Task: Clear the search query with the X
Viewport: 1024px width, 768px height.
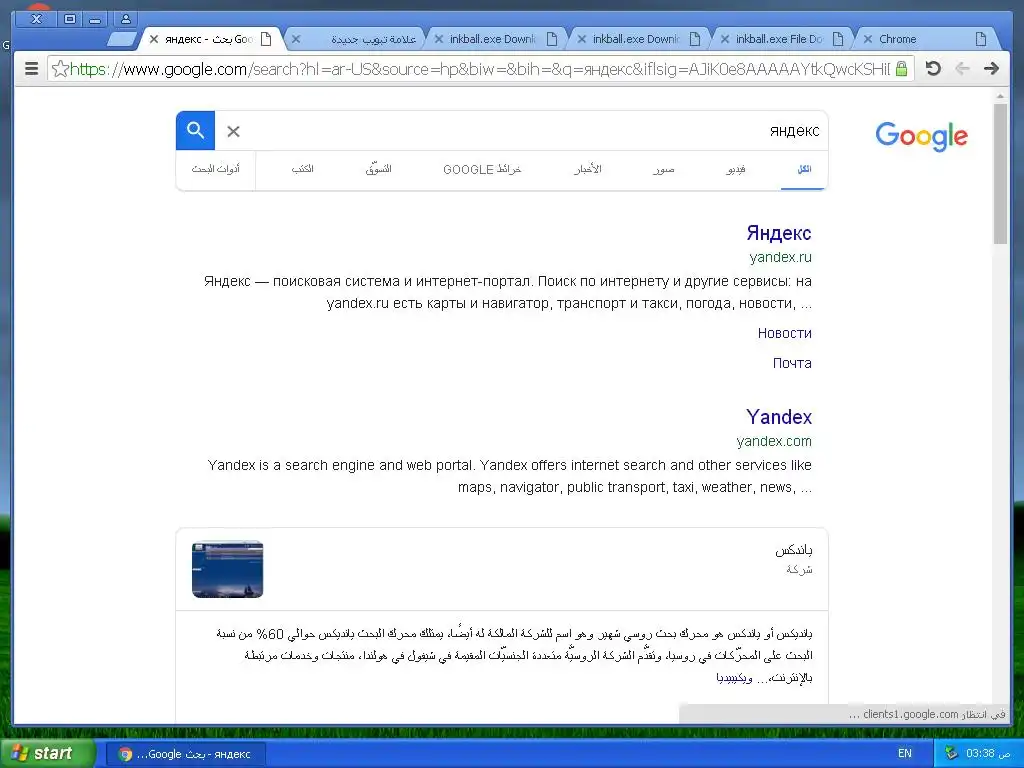Action: point(233,132)
